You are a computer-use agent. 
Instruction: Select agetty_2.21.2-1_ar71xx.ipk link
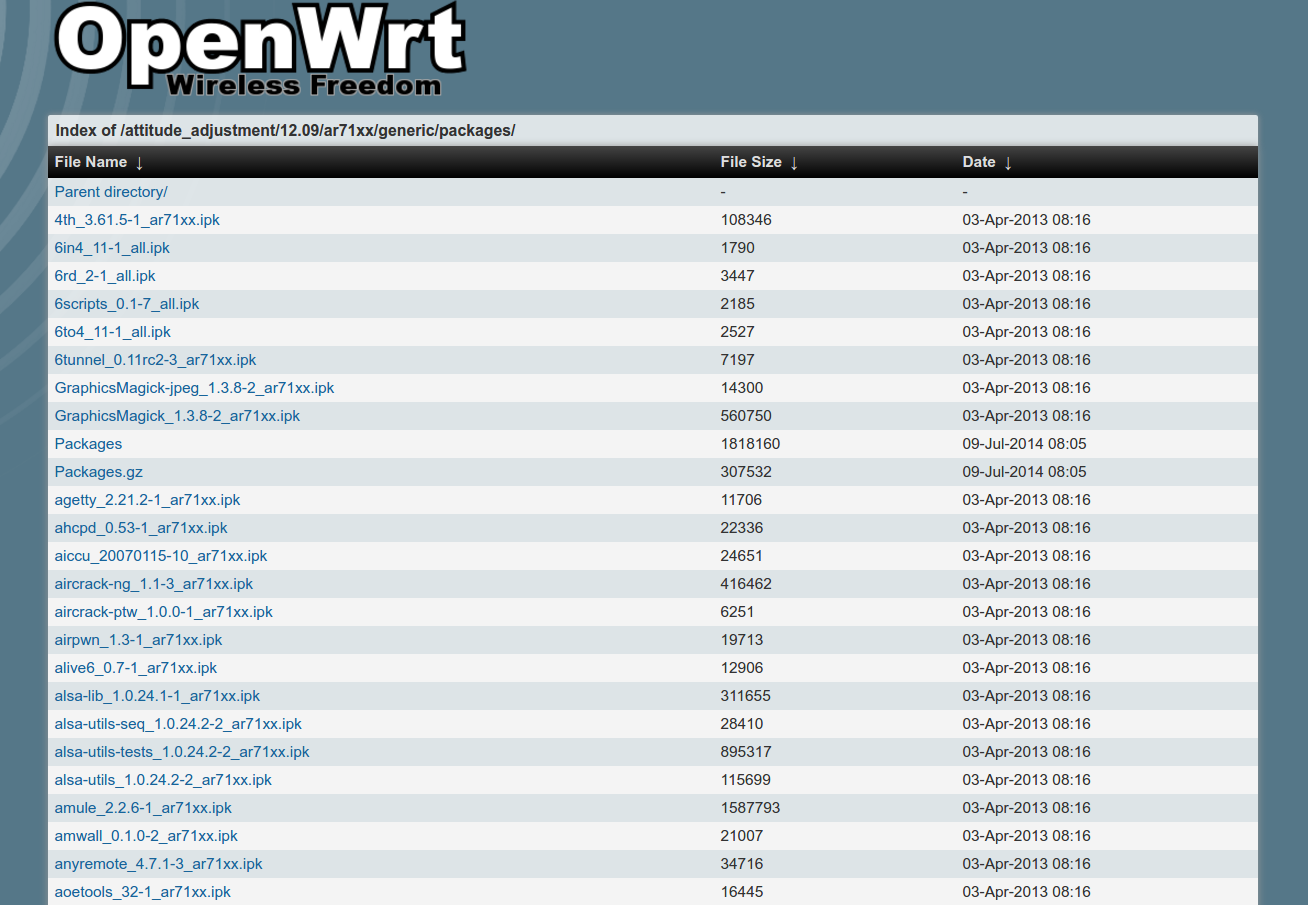[147, 500]
